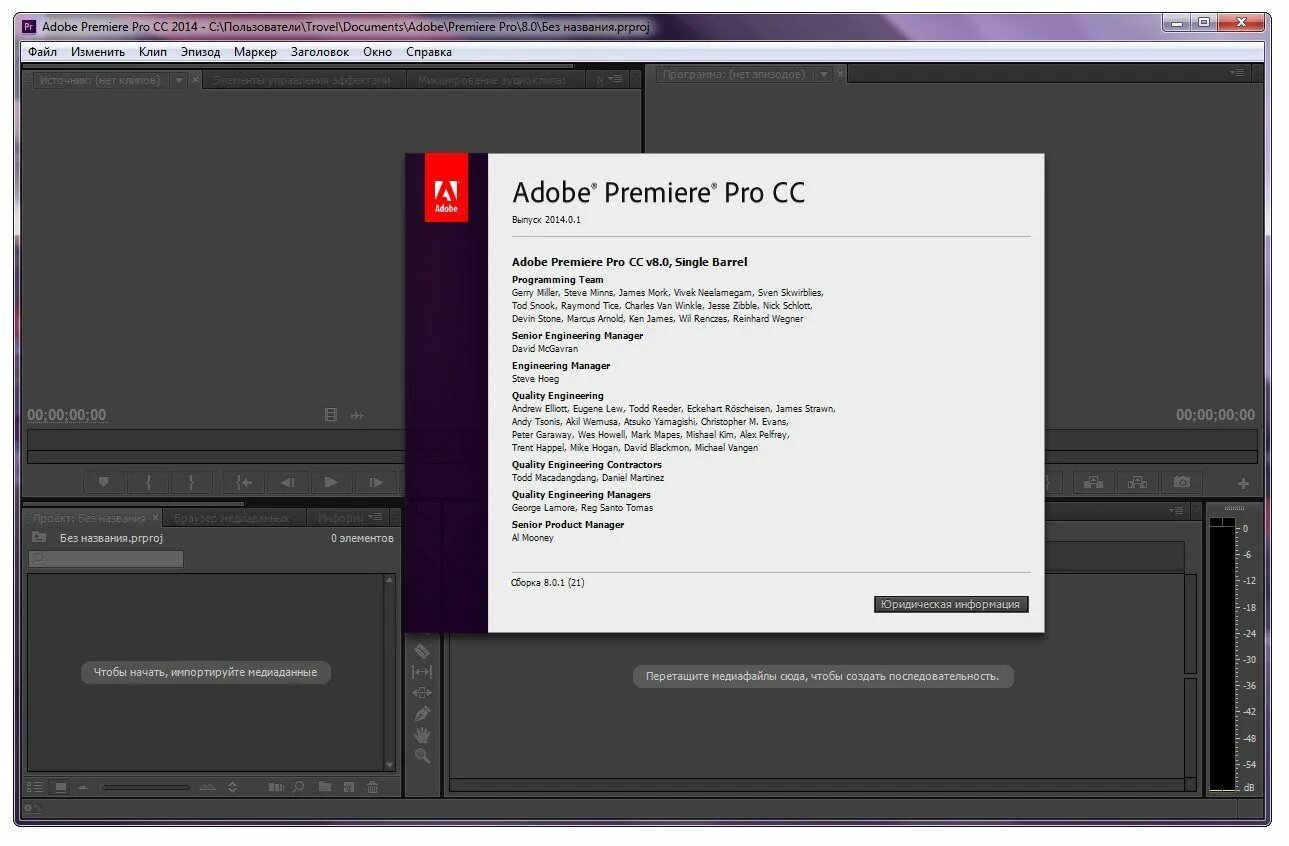Play the Source monitor clip
This screenshot has width=1289, height=846.
point(331,482)
